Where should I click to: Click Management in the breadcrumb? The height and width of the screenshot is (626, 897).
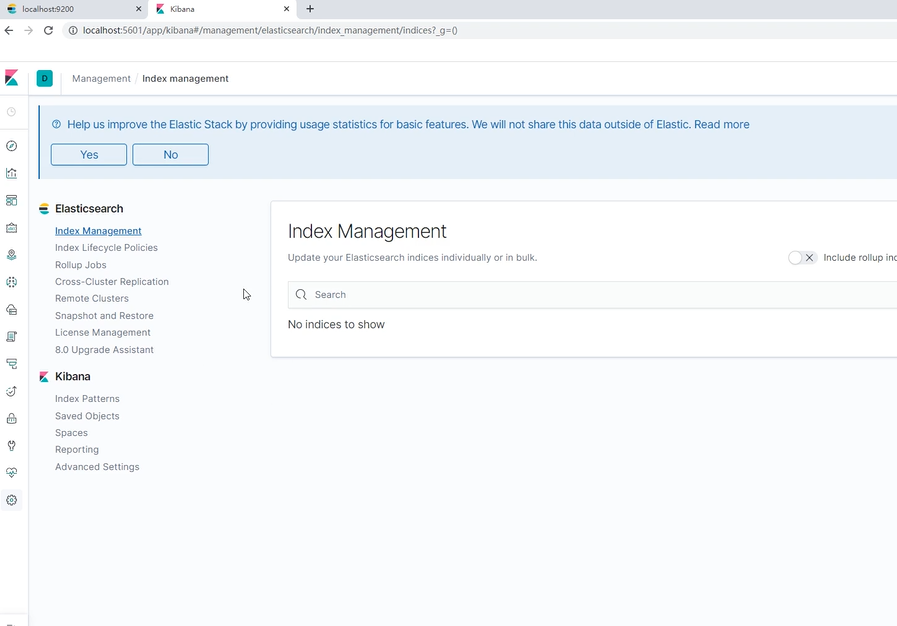[x=101, y=78]
